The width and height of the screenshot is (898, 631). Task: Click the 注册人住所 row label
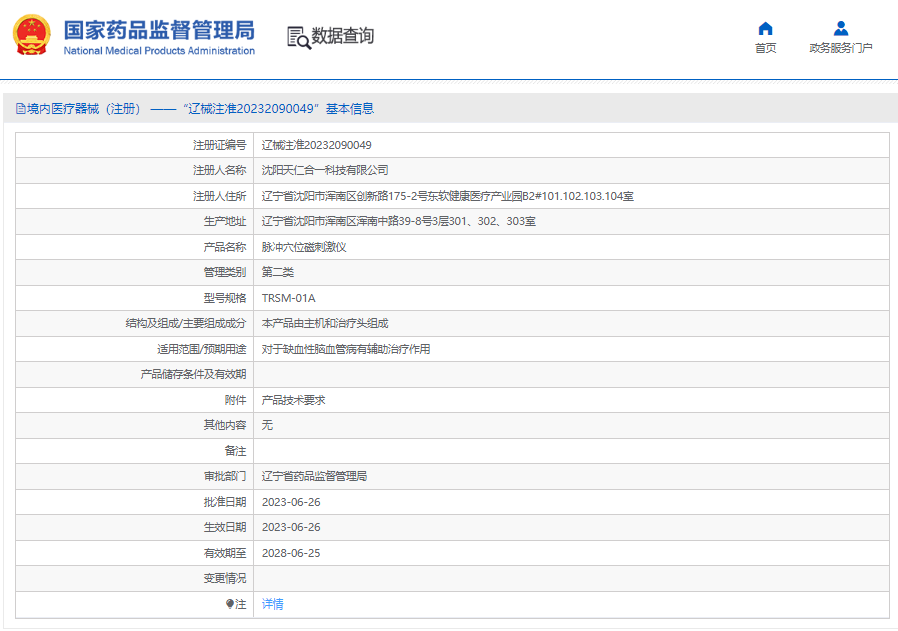point(219,196)
